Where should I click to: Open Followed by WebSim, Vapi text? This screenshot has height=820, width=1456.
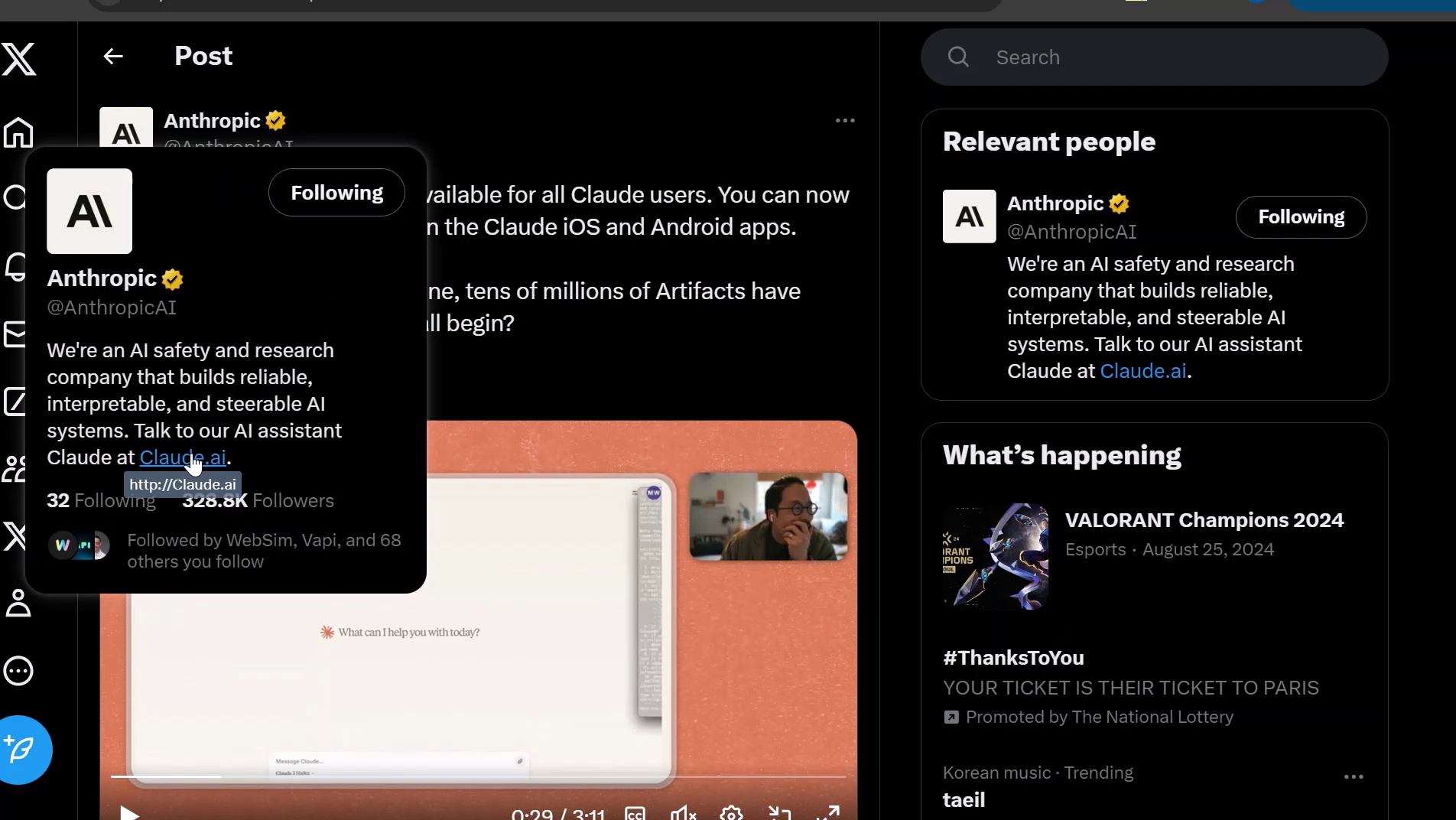pyautogui.click(x=264, y=551)
